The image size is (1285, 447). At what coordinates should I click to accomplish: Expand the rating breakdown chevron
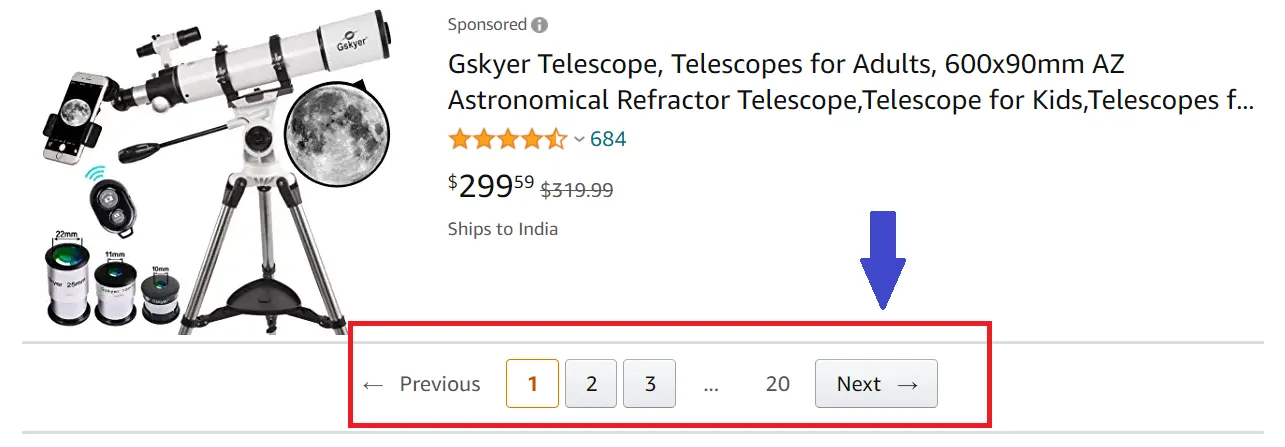click(579, 140)
